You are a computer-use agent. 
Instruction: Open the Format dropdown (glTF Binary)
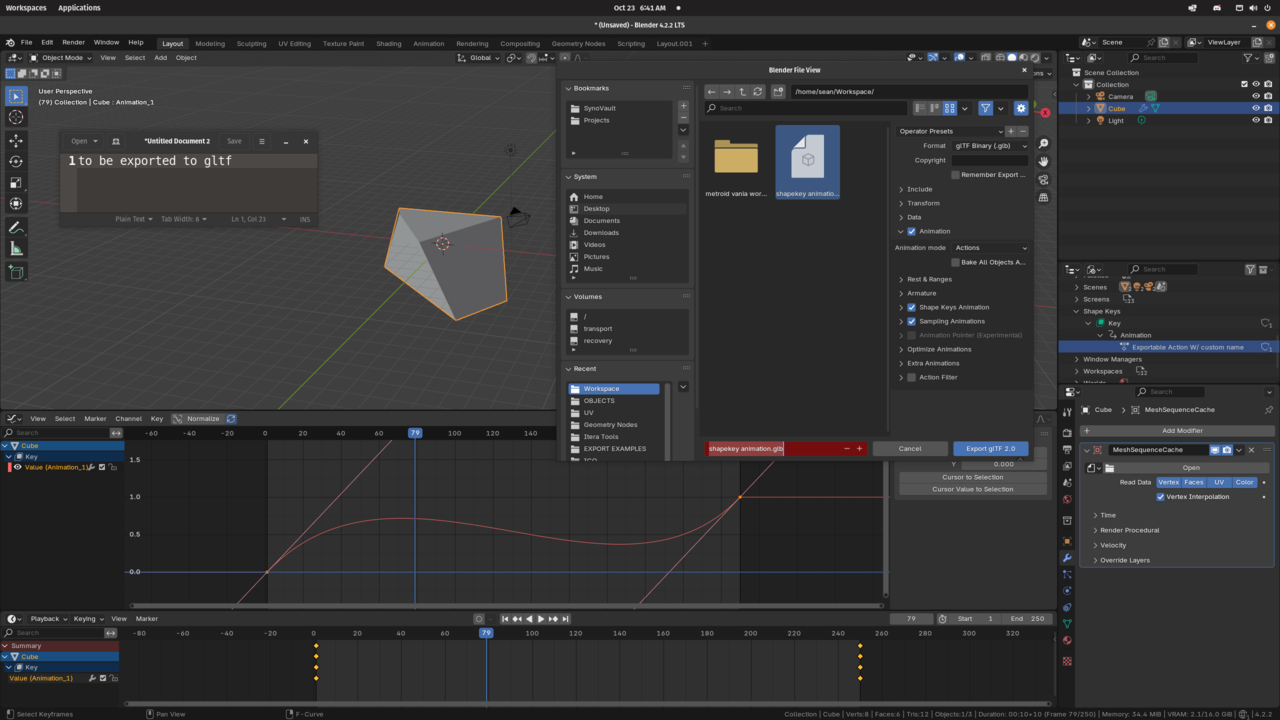(989, 146)
